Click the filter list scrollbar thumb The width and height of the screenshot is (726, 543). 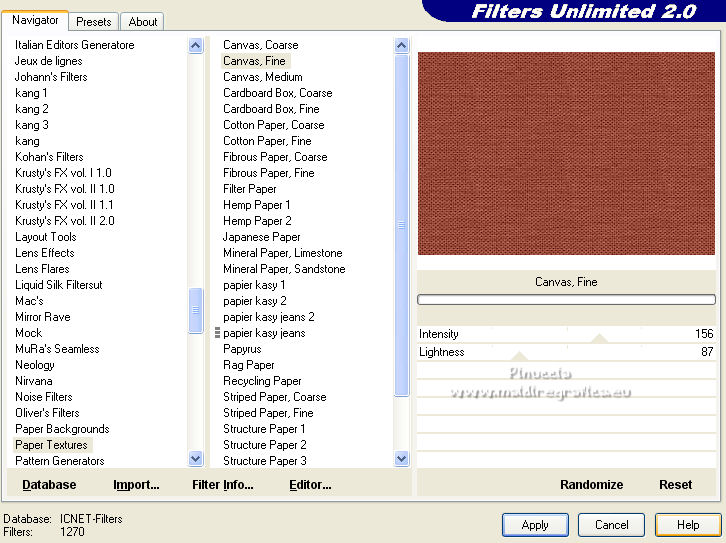pos(401,225)
